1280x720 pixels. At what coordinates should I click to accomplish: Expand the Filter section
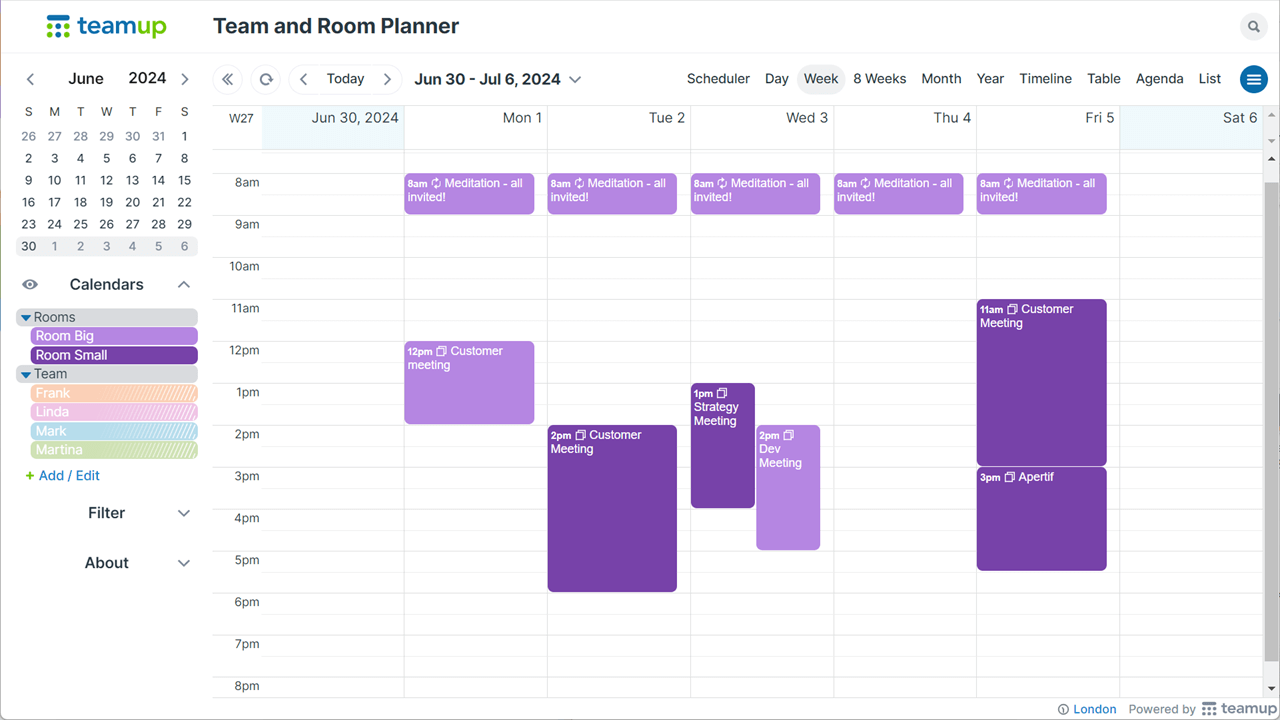(x=106, y=513)
